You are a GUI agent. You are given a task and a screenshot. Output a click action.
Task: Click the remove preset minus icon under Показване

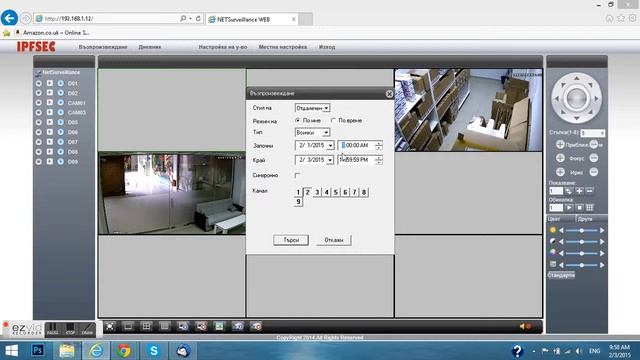pos(589,191)
